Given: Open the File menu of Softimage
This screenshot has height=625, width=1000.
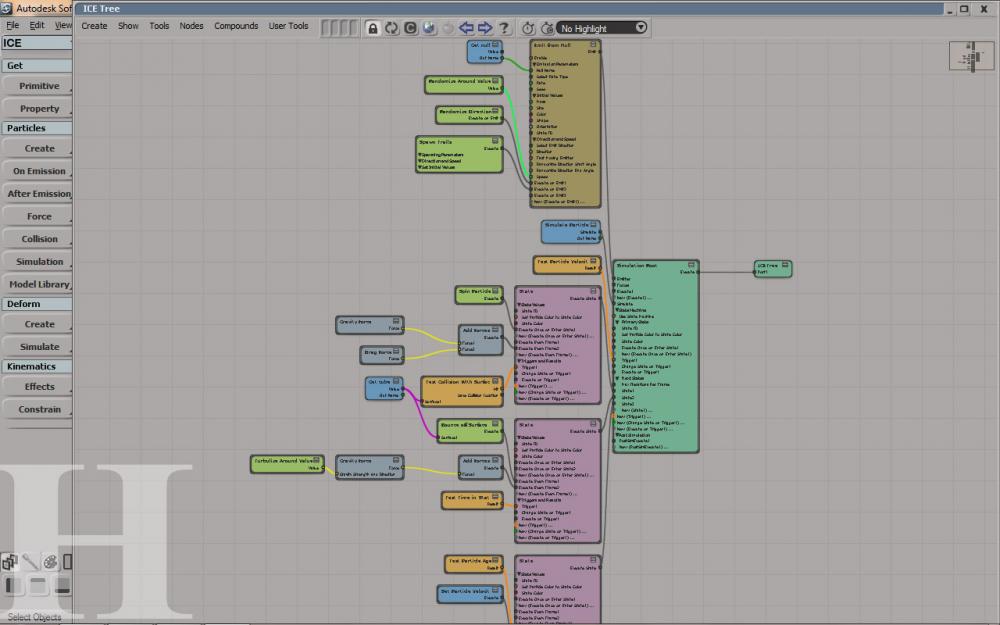Looking at the screenshot, I should pyautogui.click(x=13, y=26).
